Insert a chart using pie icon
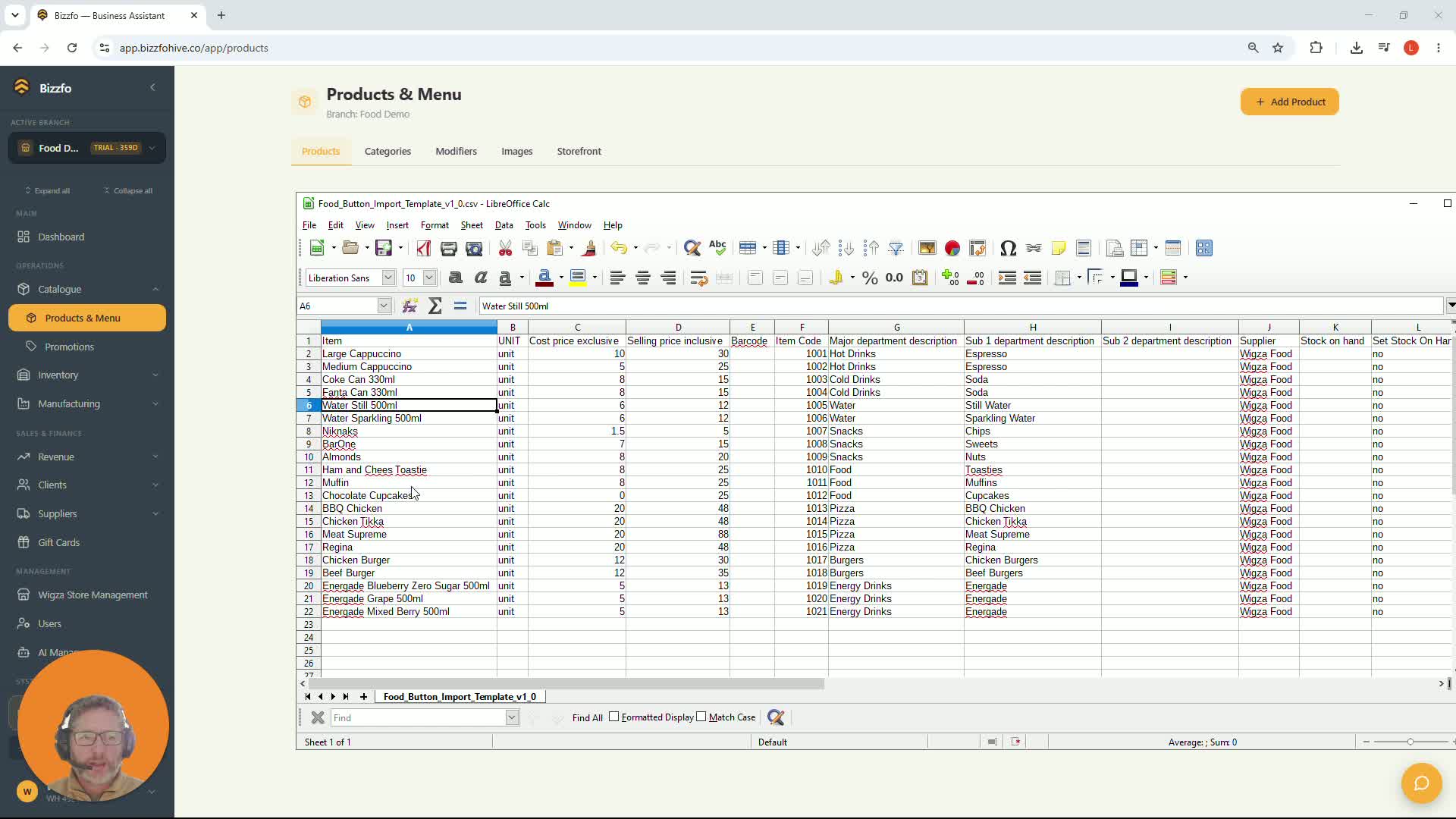Viewport: 1456px width, 819px height. point(952,248)
